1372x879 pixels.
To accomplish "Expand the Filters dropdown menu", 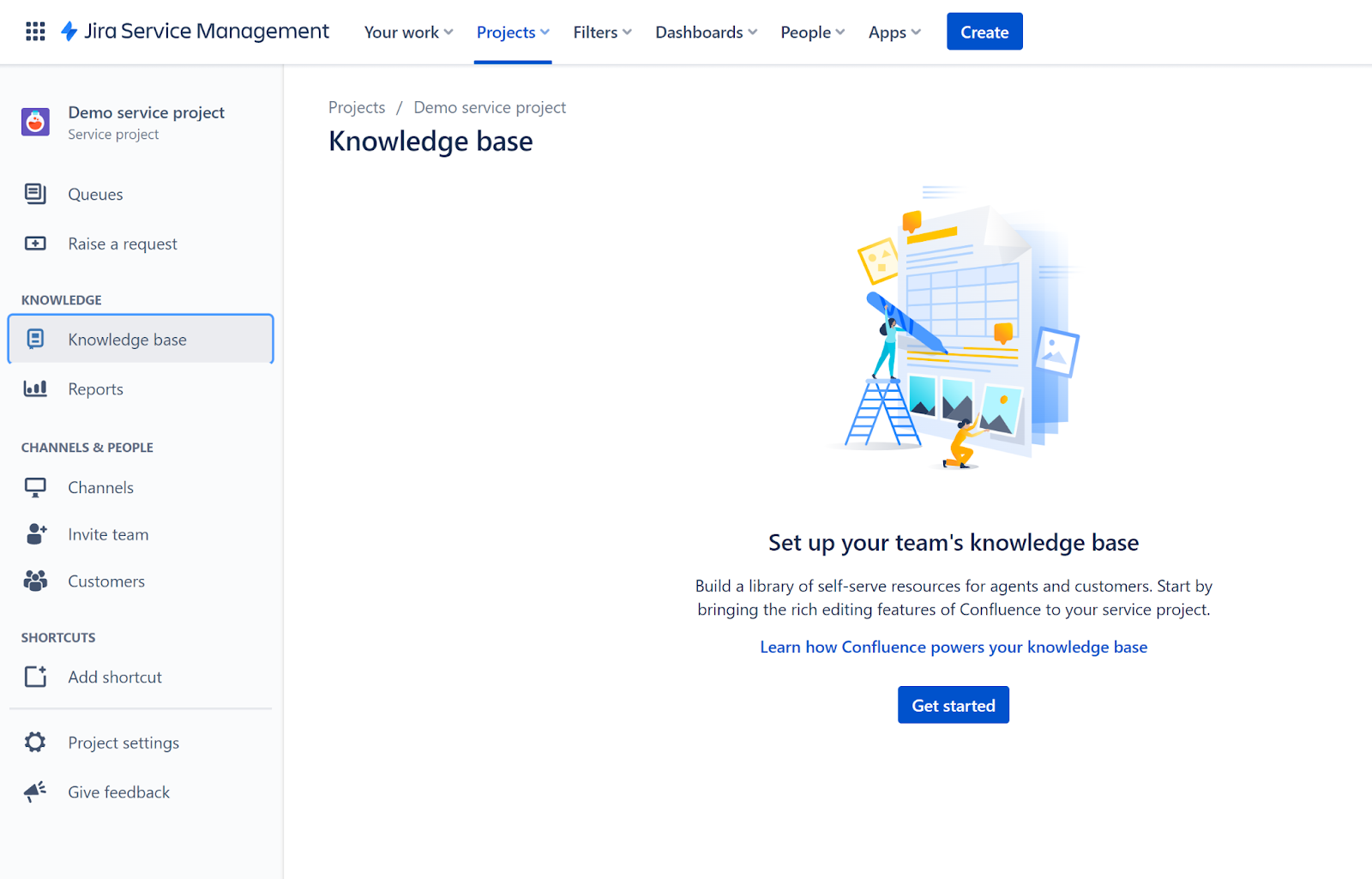I will (x=602, y=33).
